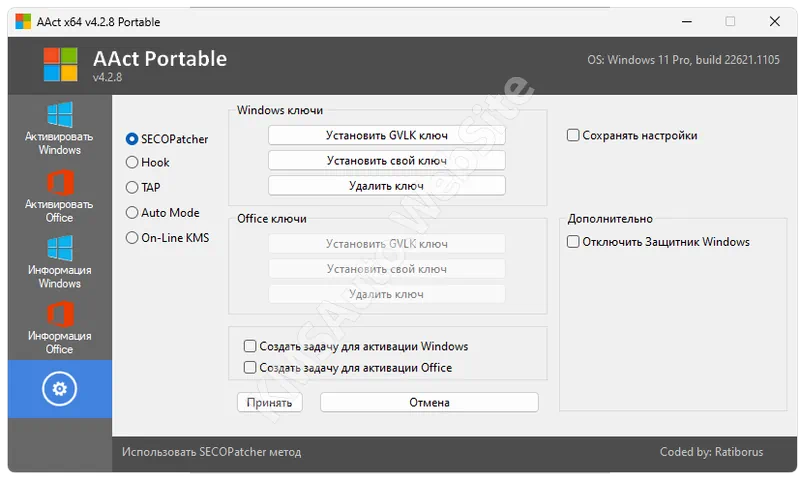Choose the TAP method option
Screen dimensions: 800x481
[x=132, y=187]
